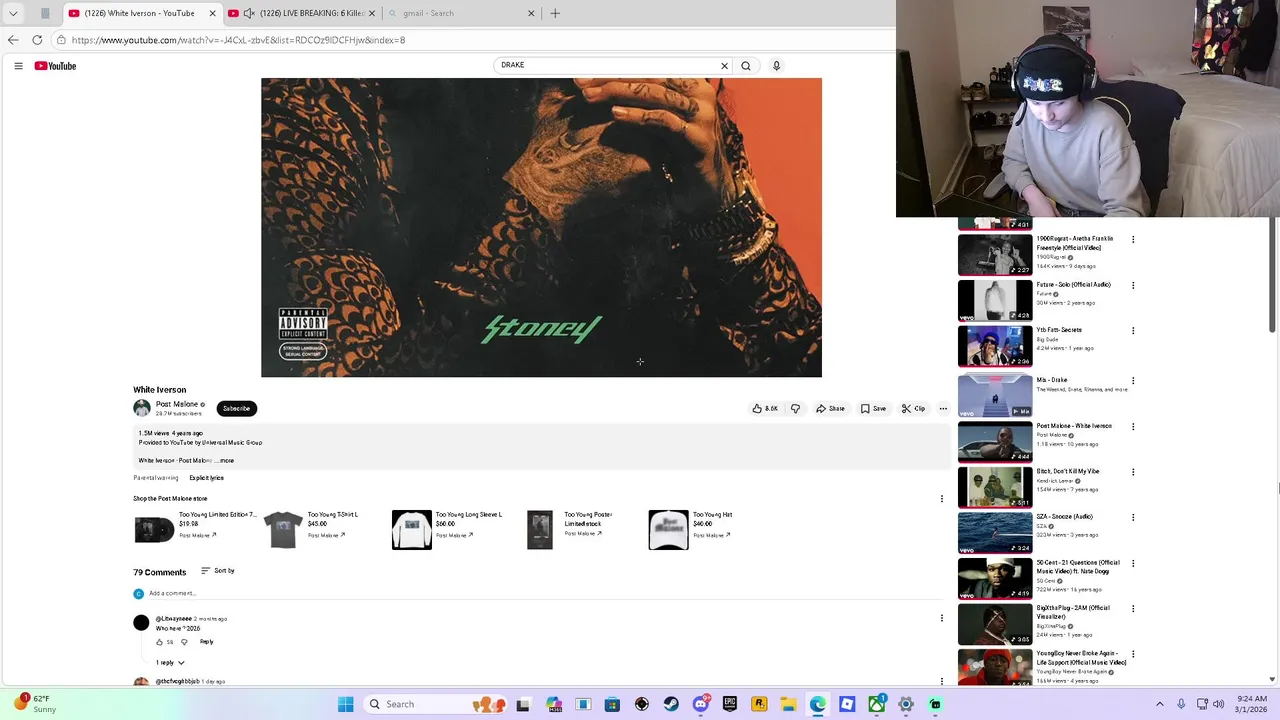Go back in browser history
Image resolution: width=1280 pixels, height=720 pixels.
(x=13, y=40)
